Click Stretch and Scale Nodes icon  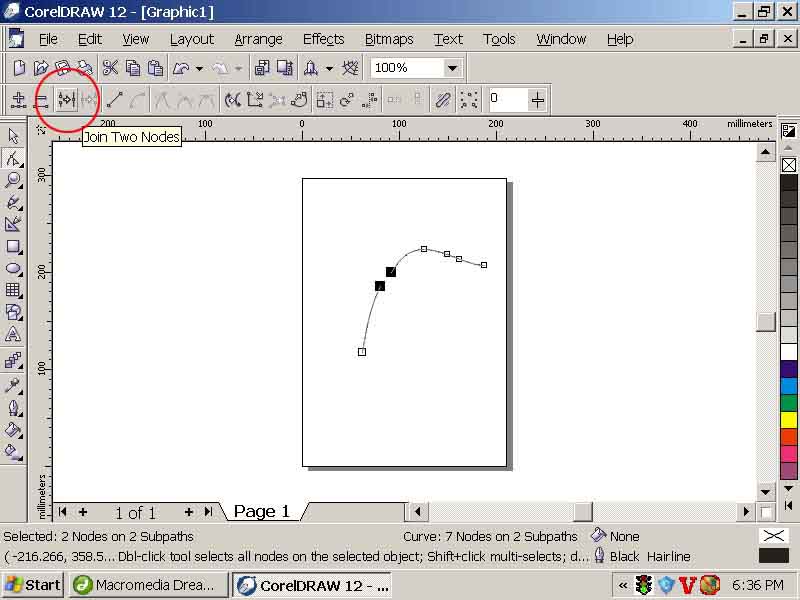[324, 99]
